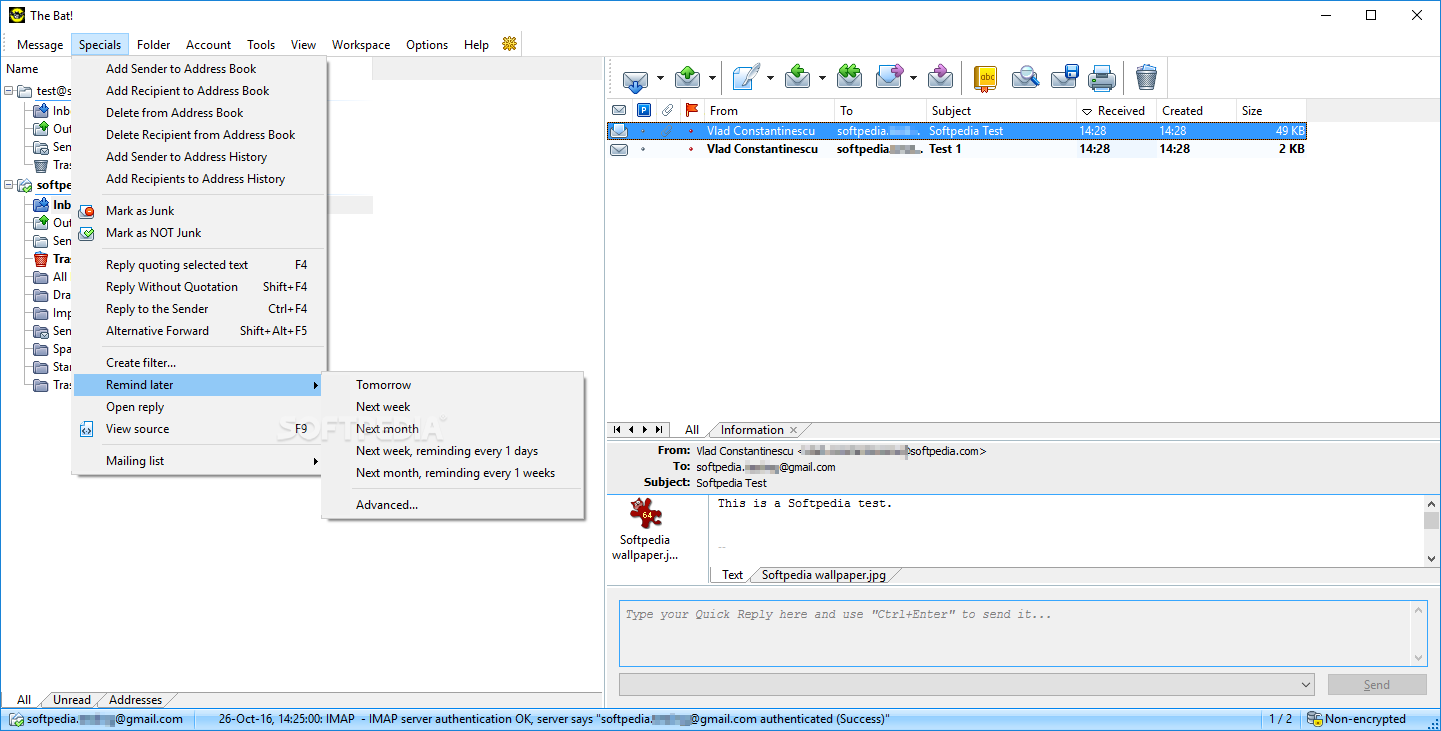Click the paperclip attachment column header
Image resolution: width=1441 pixels, height=731 pixels.
coord(668,110)
